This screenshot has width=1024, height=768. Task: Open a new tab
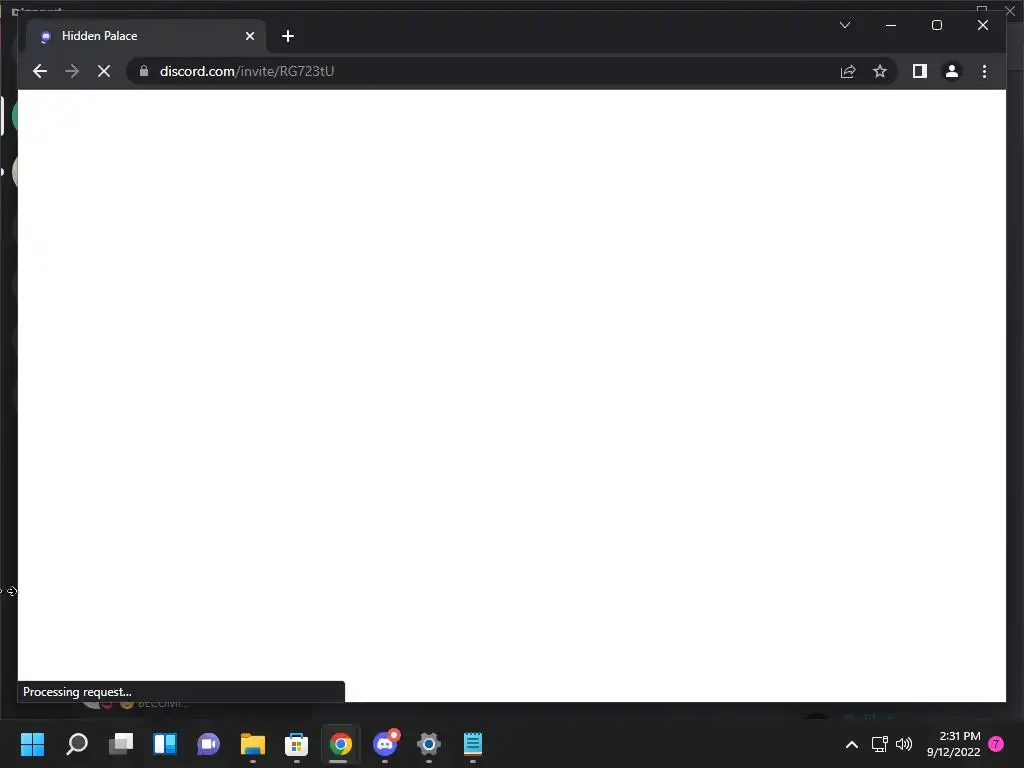point(287,36)
